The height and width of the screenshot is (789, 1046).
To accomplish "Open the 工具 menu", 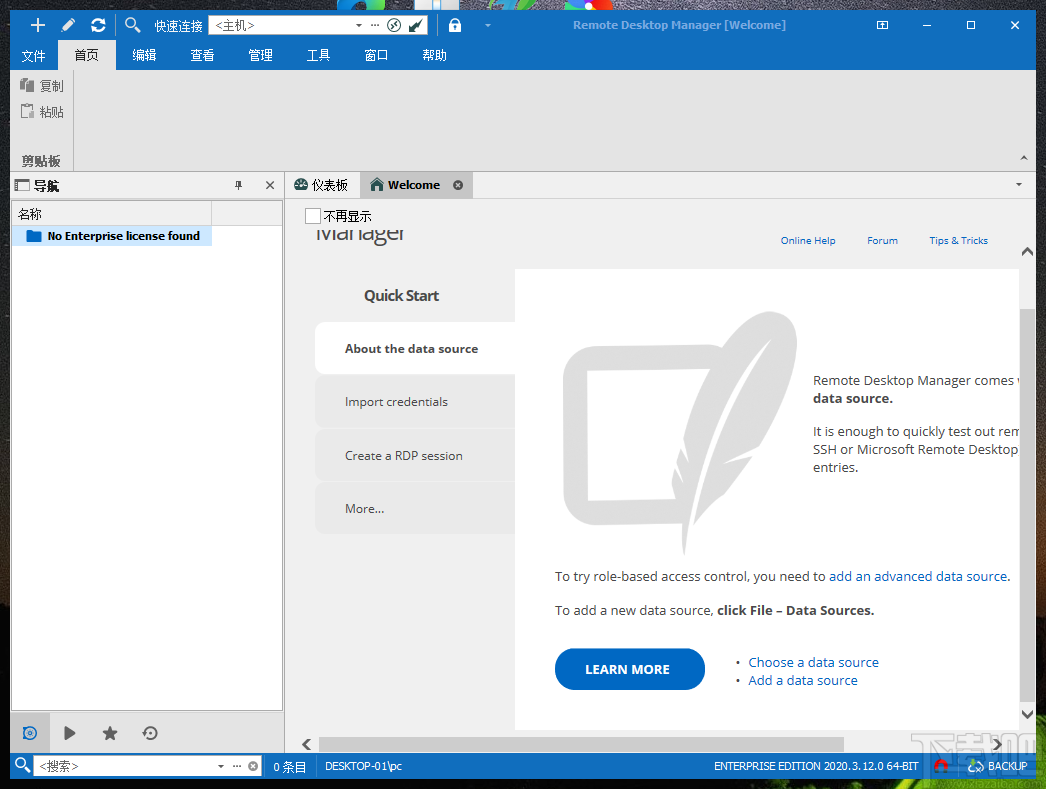I will [x=318, y=55].
